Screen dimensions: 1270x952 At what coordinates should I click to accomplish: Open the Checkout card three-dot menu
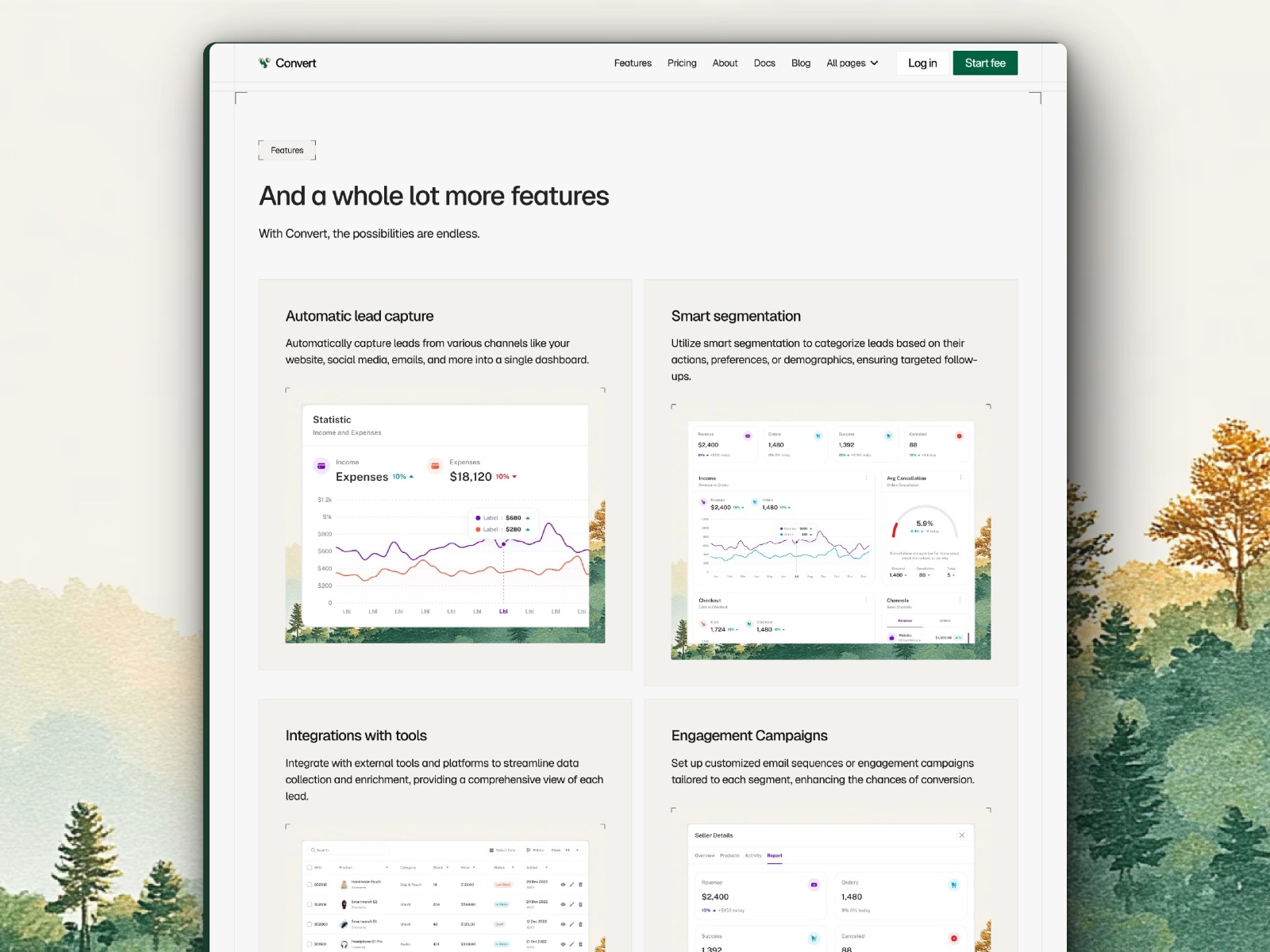(x=866, y=600)
